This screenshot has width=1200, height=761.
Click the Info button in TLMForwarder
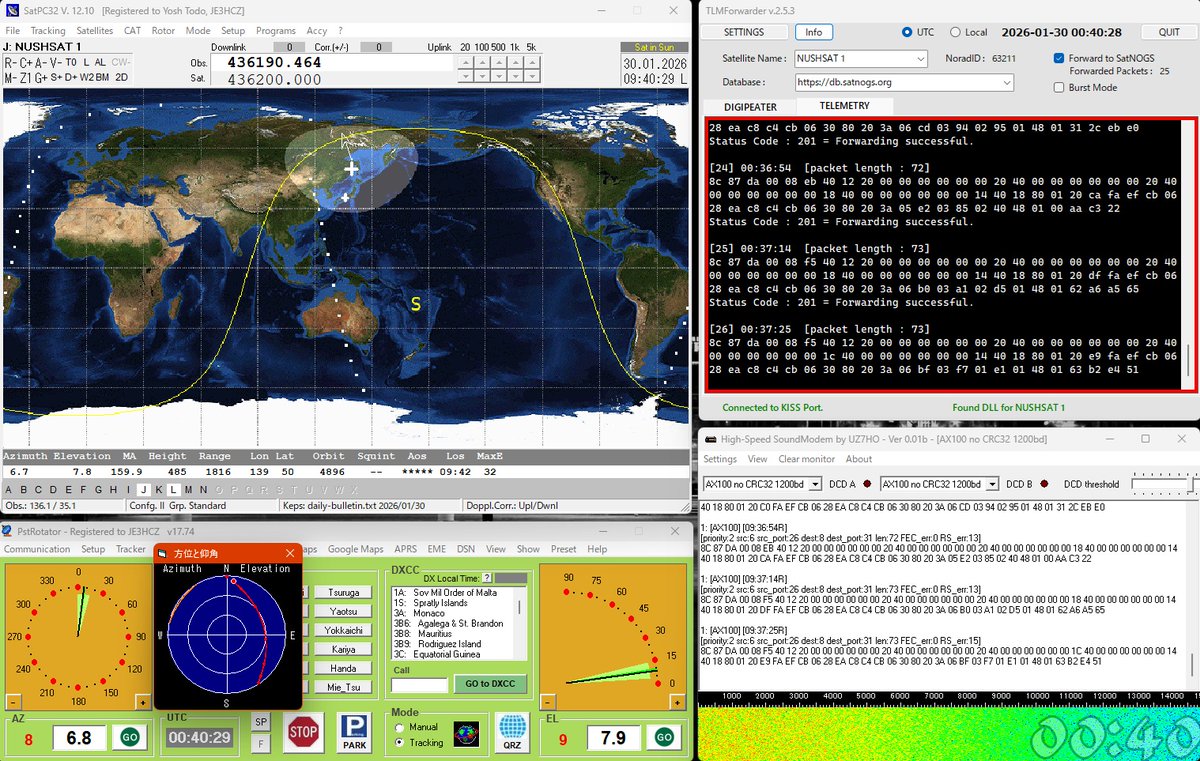coord(814,32)
